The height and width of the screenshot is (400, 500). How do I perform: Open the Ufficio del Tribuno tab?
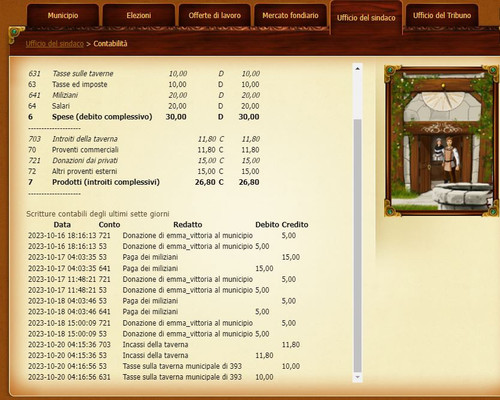(442, 15)
